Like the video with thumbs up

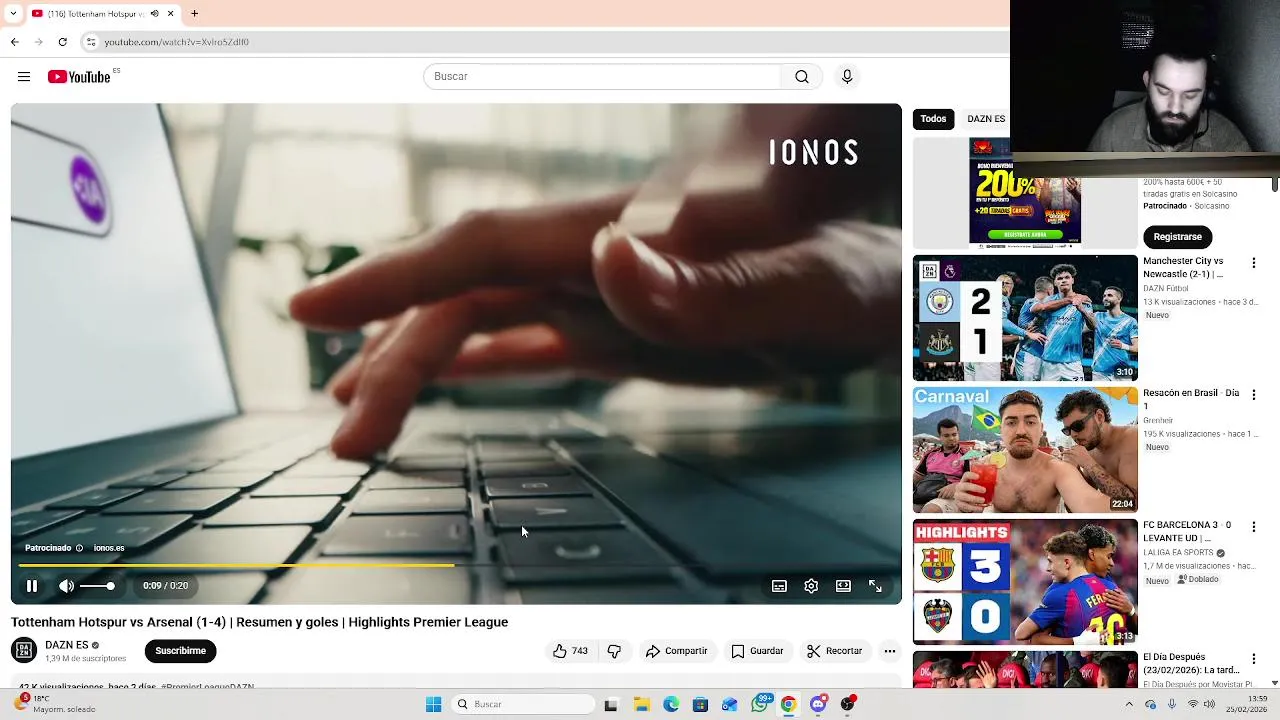570,651
